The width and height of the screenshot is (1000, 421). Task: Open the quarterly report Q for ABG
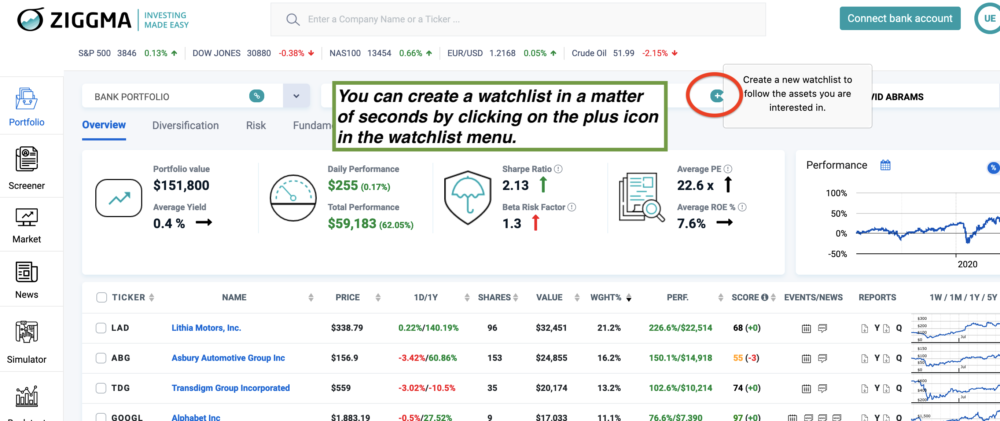coord(899,358)
